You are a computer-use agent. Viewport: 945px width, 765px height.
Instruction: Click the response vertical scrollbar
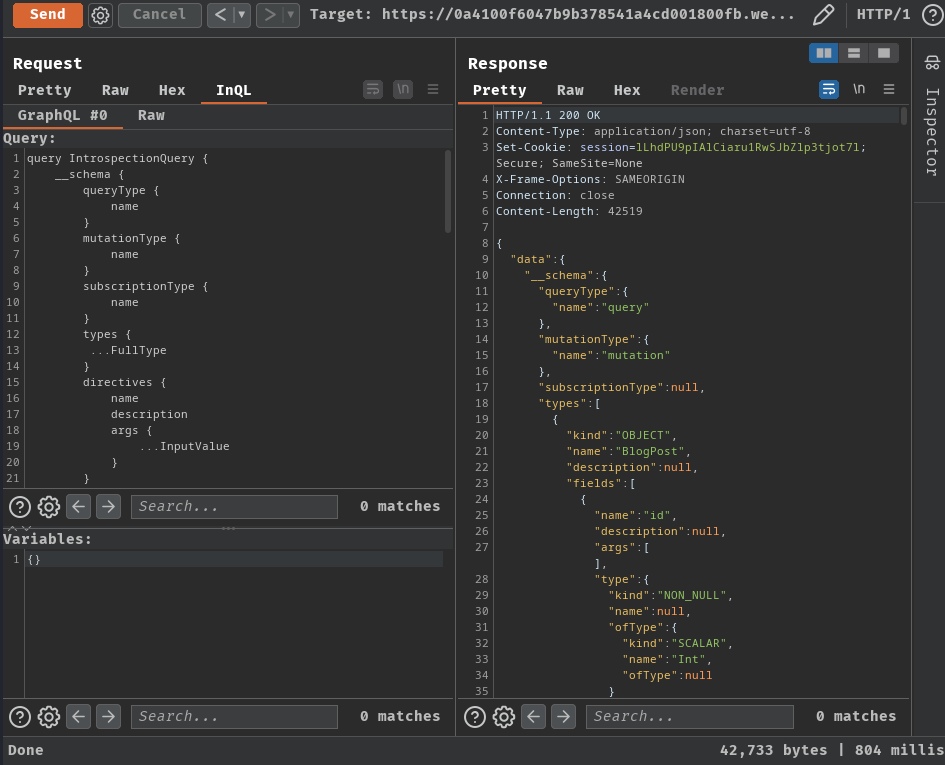pyautogui.click(x=903, y=116)
